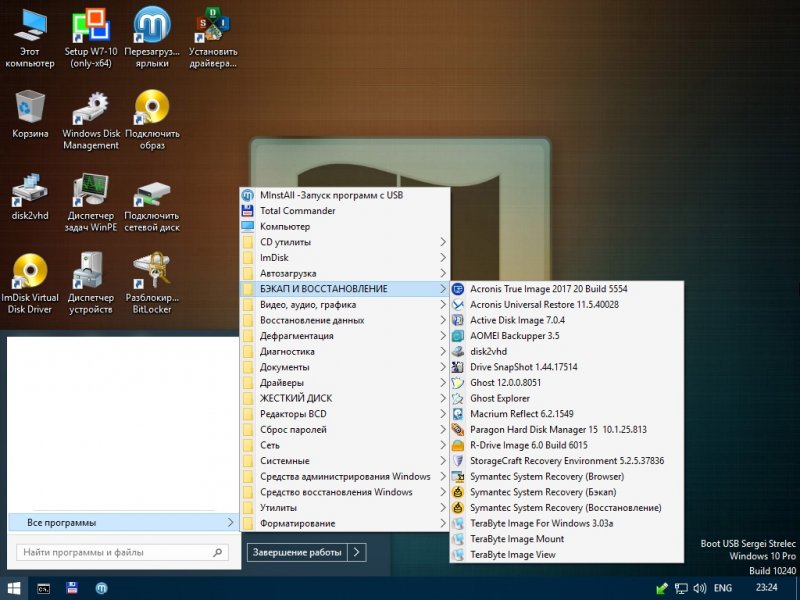The width and height of the screenshot is (800, 600).
Task: Expand the Диагностика folder submenu
Action: (x=340, y=351)
